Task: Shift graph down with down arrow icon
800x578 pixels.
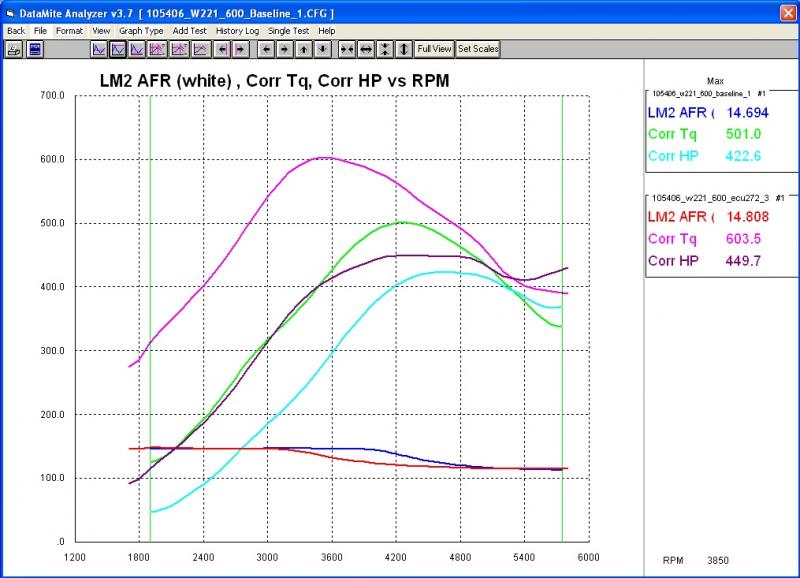Action: (x=322, y=49)
